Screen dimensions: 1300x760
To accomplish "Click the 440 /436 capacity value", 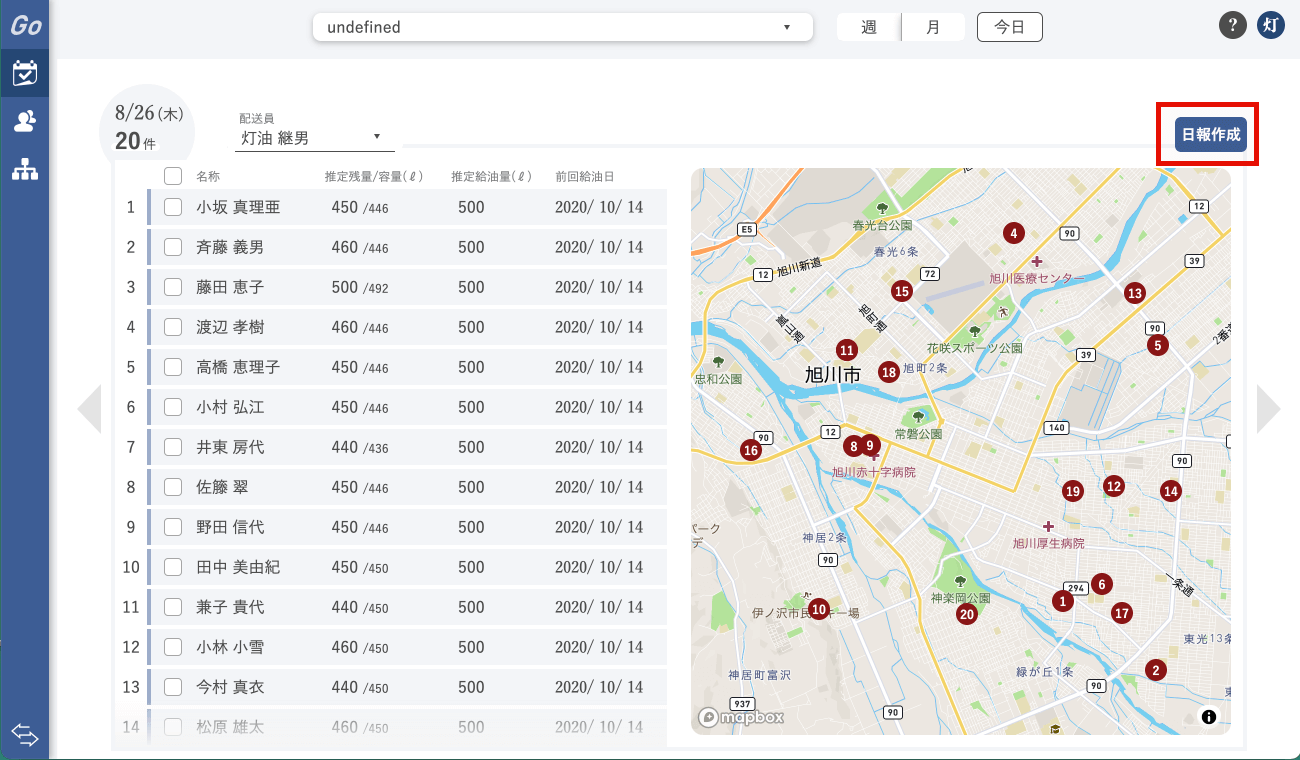I will click(359, 447).
